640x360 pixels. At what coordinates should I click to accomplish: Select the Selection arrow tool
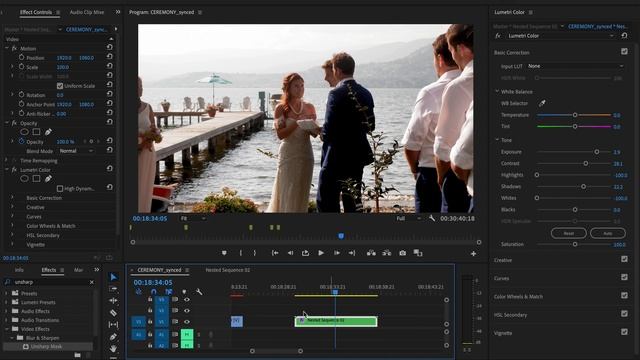113,277
